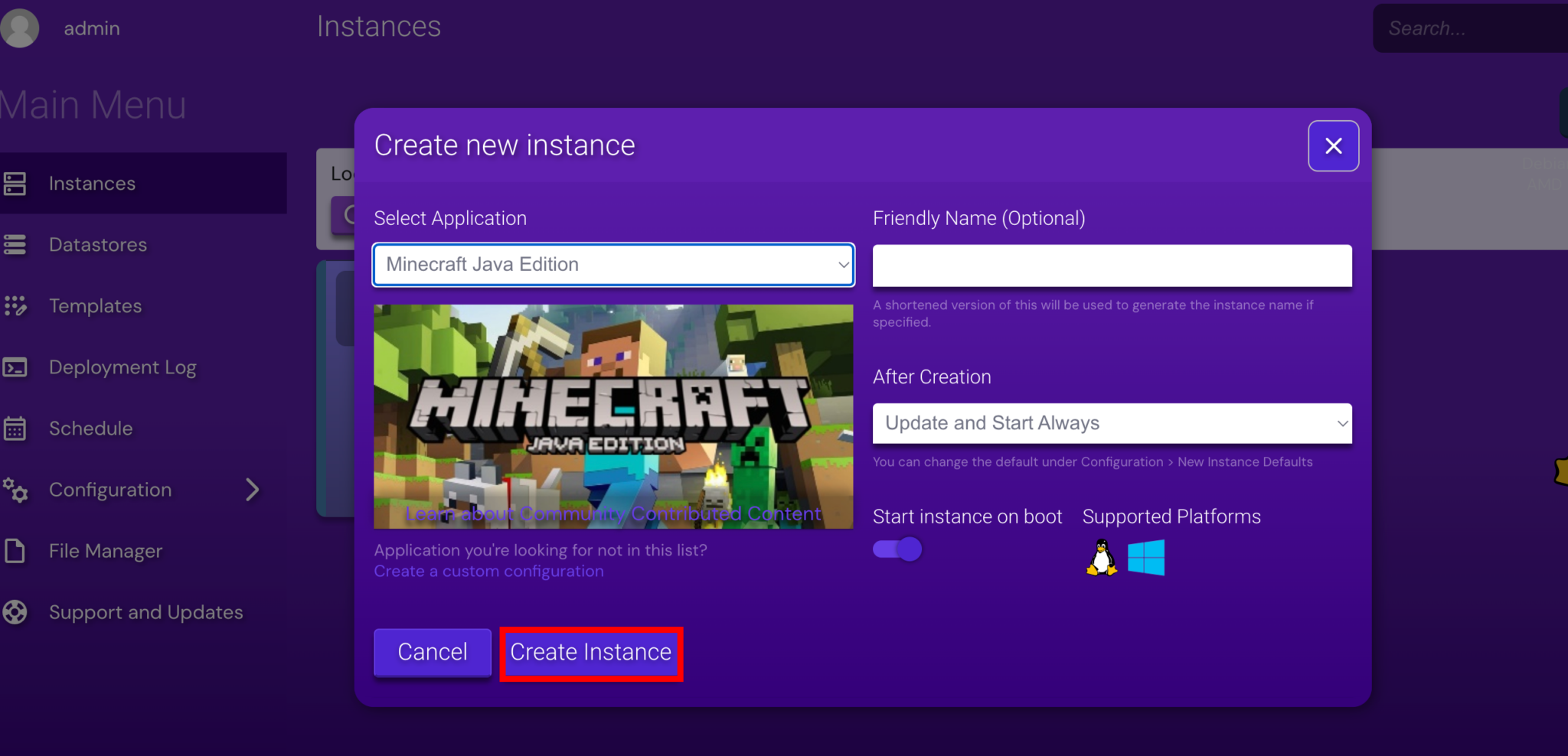Click the Create Instance button
Image resolution: width=1568 pixels, height=756 pixels.
(x=590, y=653)
